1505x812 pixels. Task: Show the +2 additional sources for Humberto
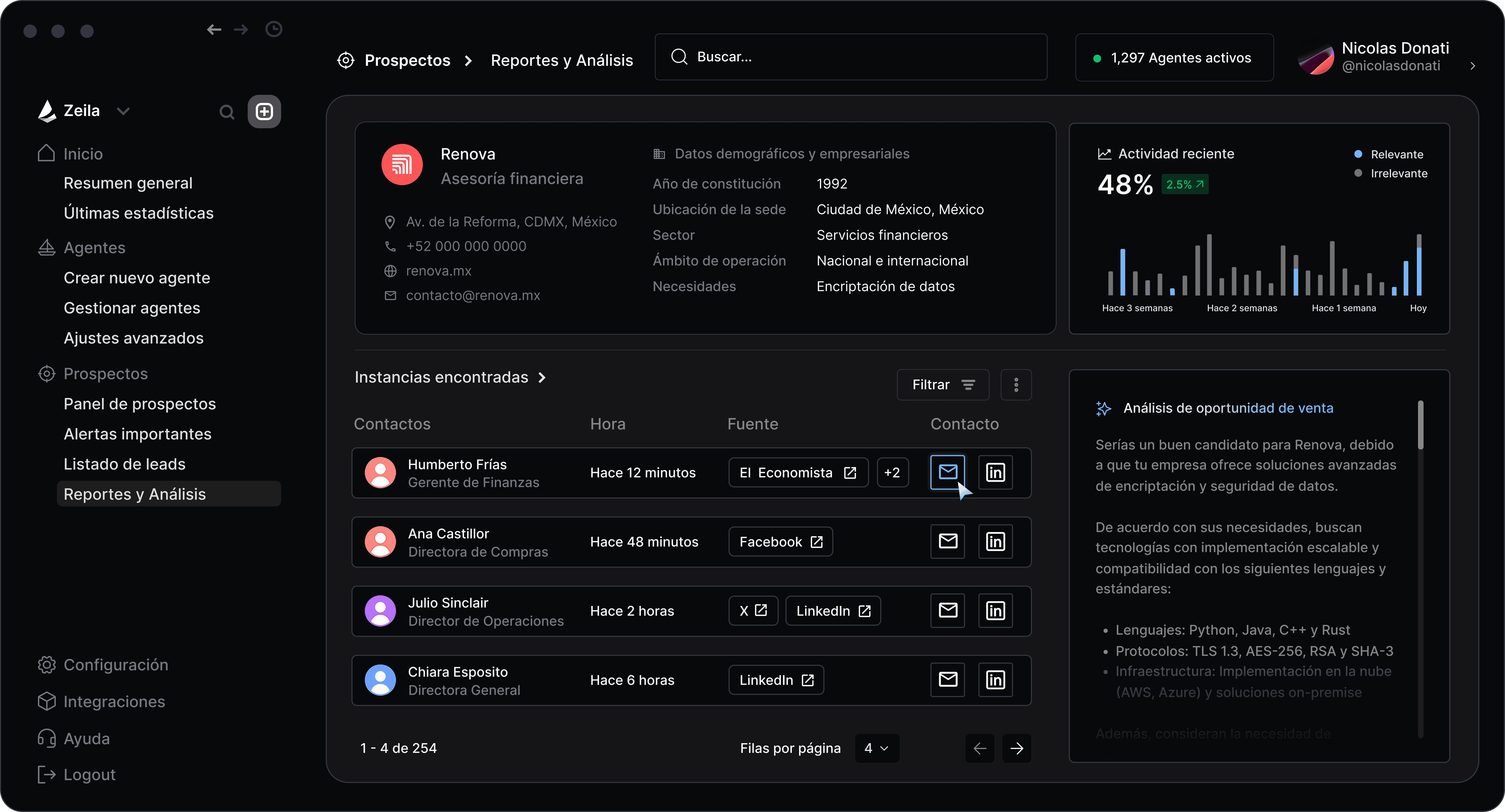click(892, 473)
